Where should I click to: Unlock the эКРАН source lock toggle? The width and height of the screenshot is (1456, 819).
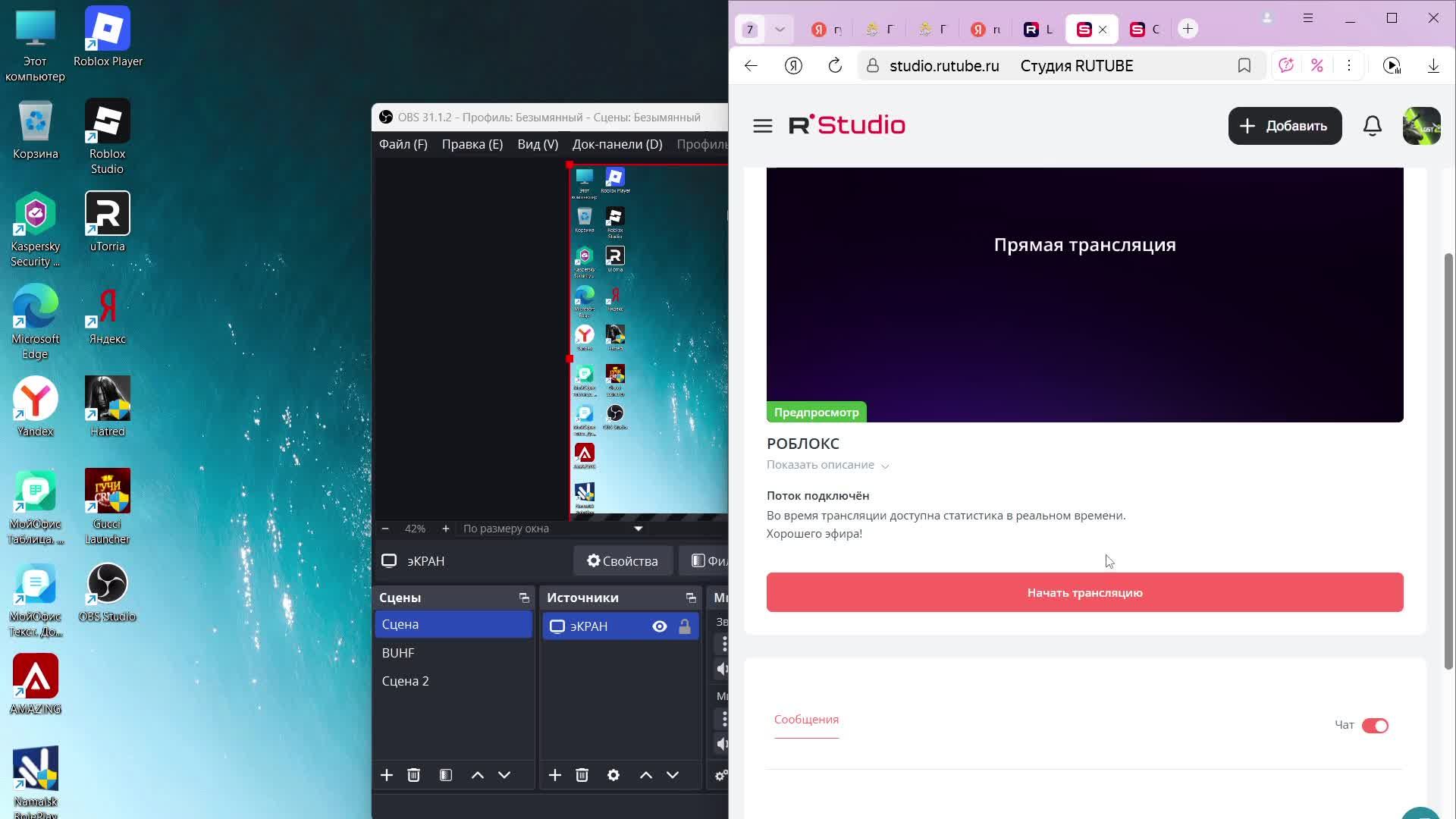point(685,626)
